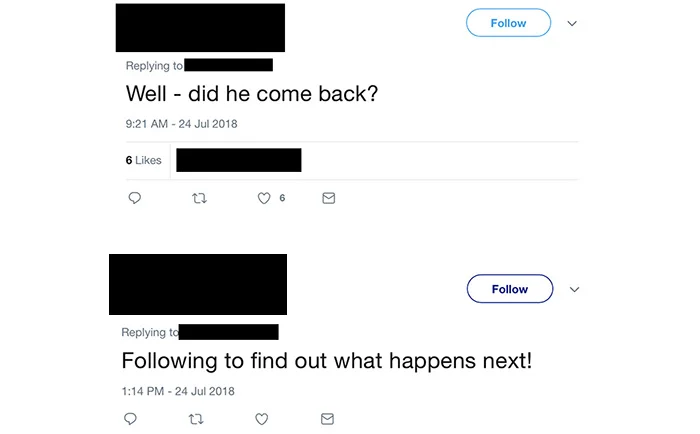The width and height of the screenshot is (700, 434).
Task: Expand the chevron menu beside the second Follow button
Action: pyautogui.click(x=574, y=289)
